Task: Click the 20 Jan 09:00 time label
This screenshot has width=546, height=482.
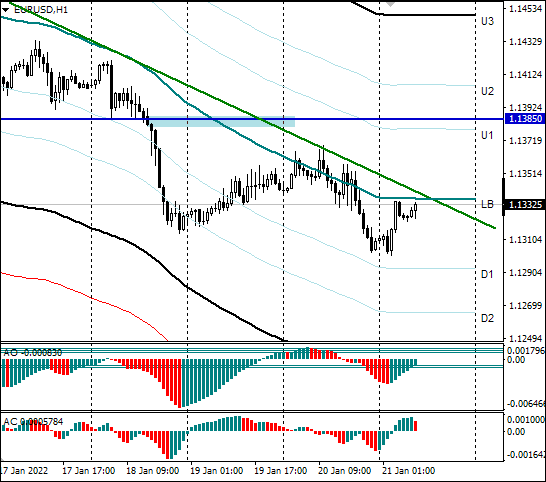Action: pos(344,471)
